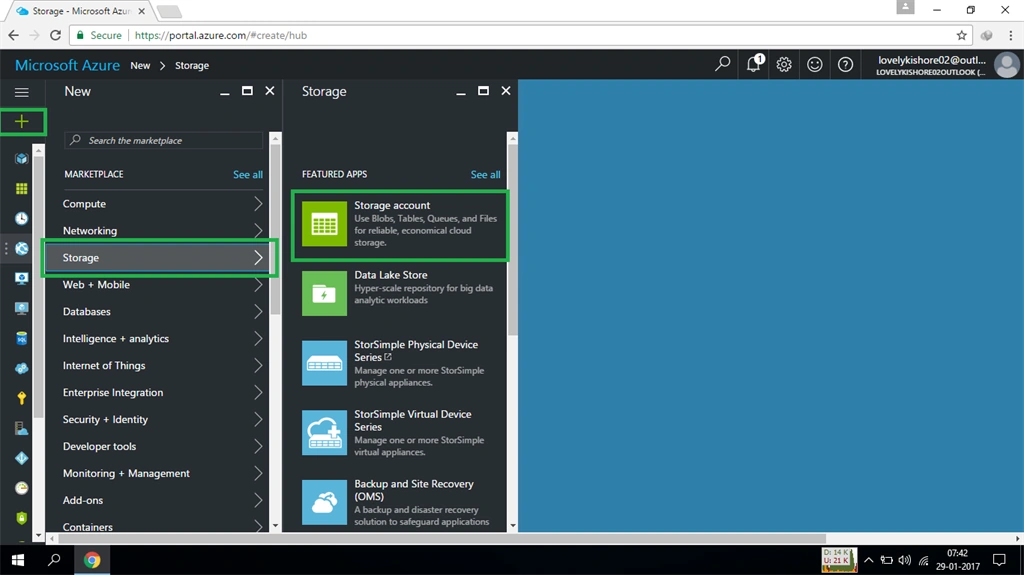
Task: Open the help question mark icon
Action: pyautogui.click(x=845, y=65)
